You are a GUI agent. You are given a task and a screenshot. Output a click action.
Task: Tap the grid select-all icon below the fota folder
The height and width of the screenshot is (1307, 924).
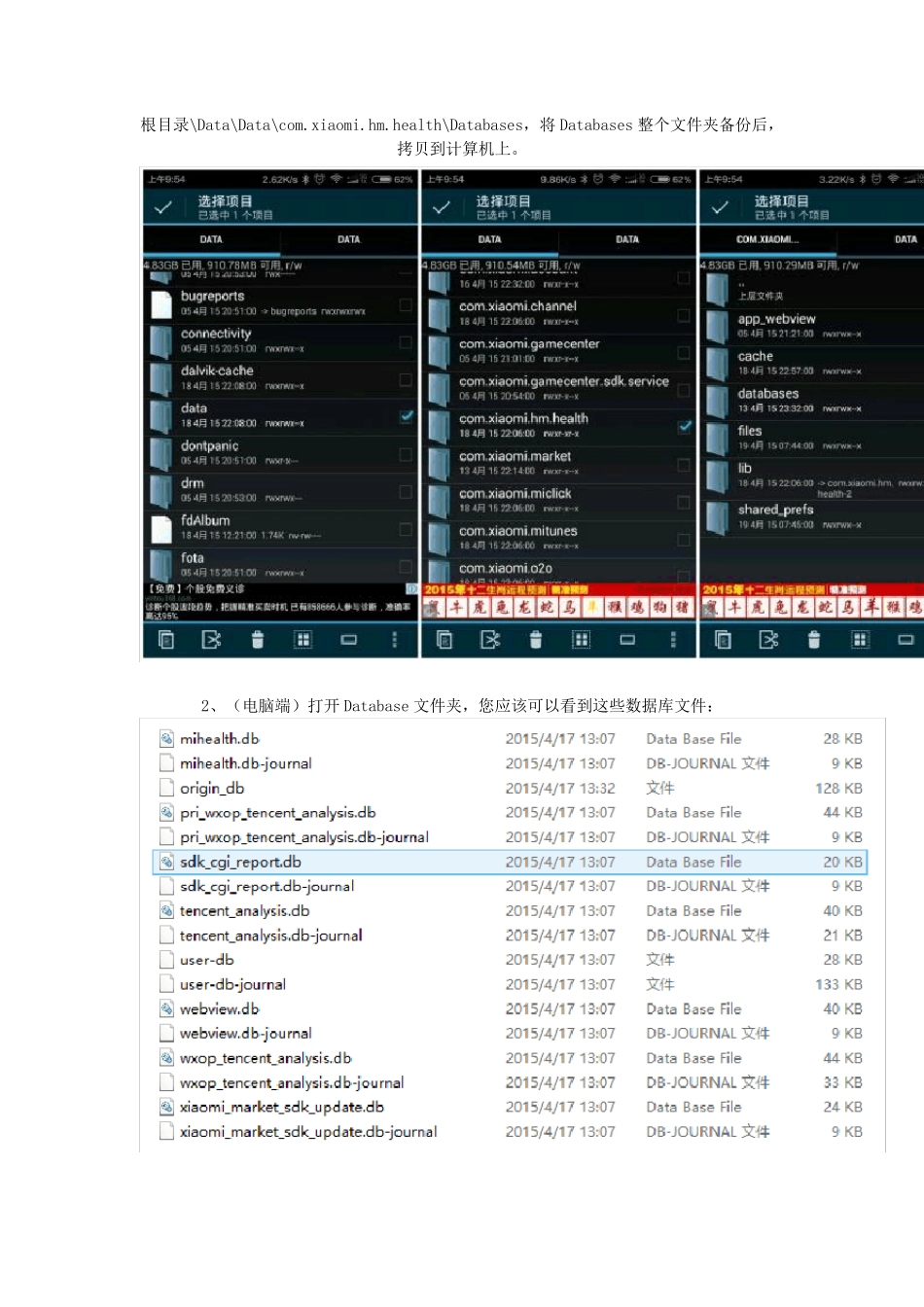(x=303, y=639)
